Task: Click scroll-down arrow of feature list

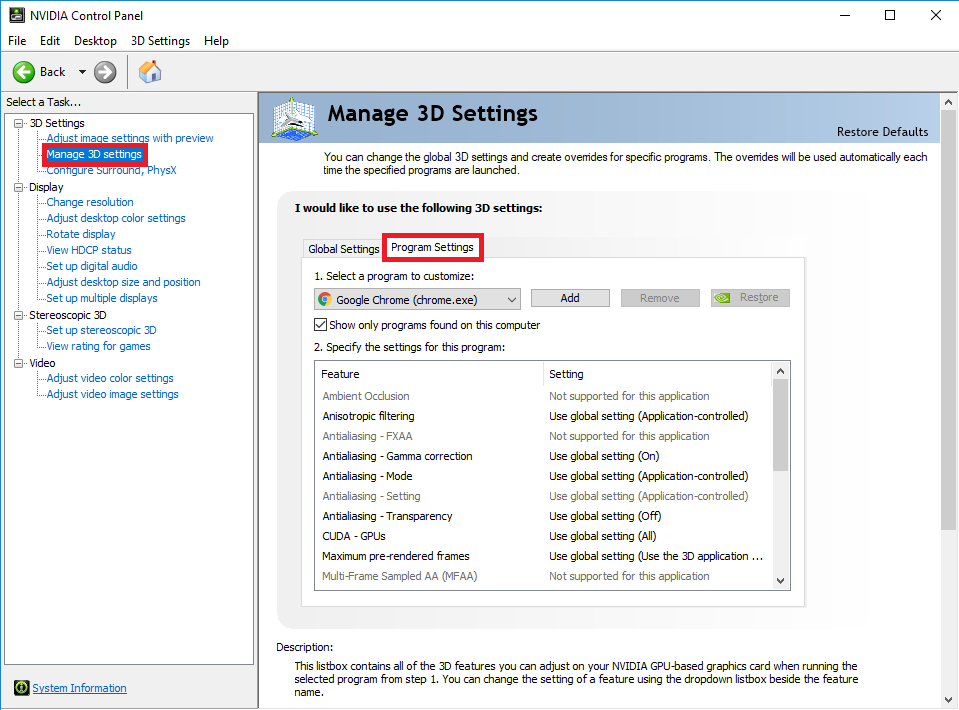Action: 781,580
